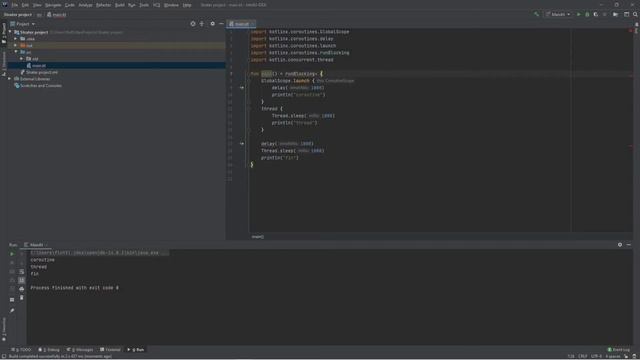Open the Build menu
This screenshot has width=640, height=360.
click(120, 5)
